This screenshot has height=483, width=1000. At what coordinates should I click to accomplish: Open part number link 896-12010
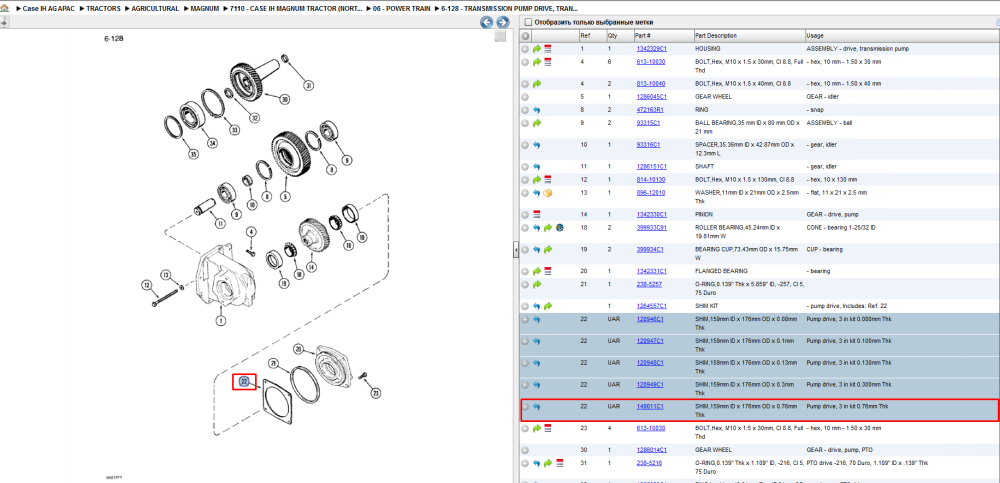pyautogui.click(x=650, y=193)
